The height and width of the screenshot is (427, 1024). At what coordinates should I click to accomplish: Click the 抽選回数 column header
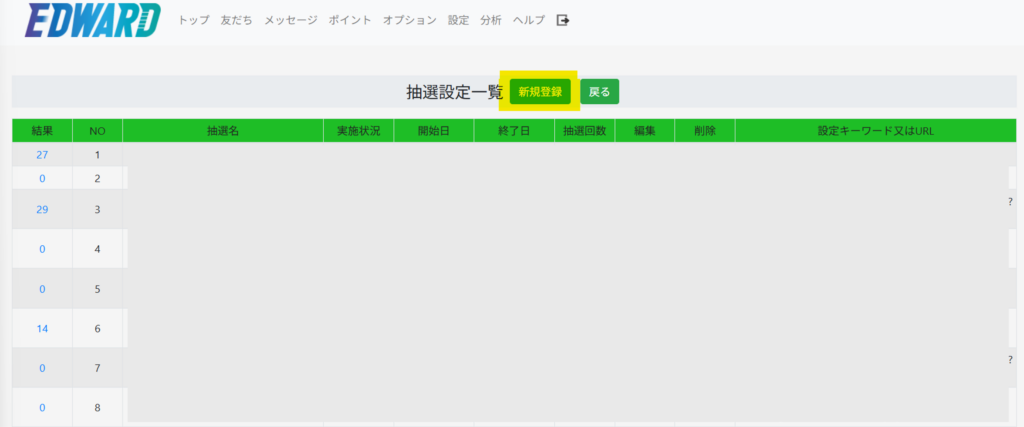click(584, 131)
